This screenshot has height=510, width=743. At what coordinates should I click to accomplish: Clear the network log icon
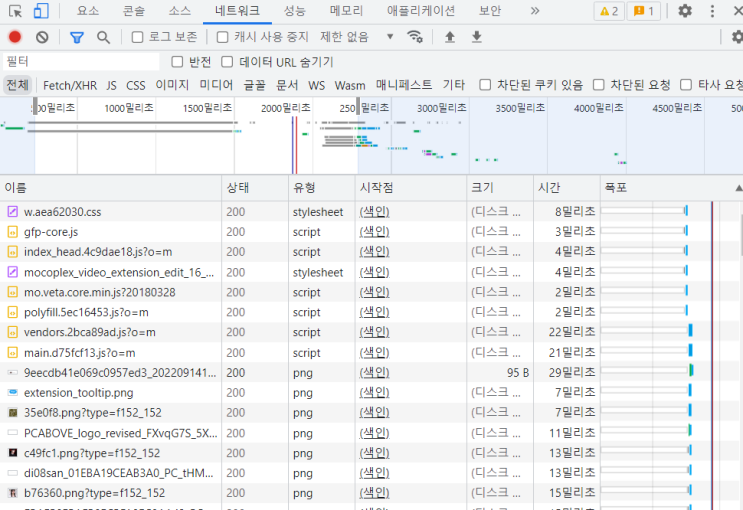tap(42, 37)
